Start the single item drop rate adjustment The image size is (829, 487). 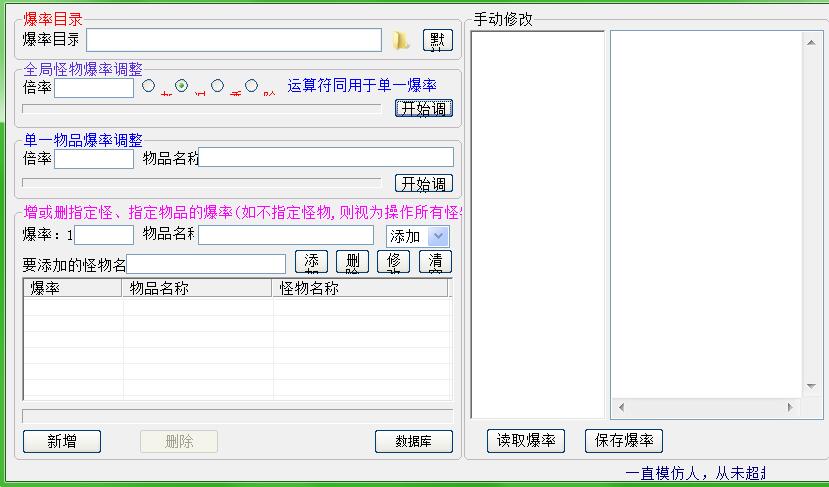click(x=423, y=183)
